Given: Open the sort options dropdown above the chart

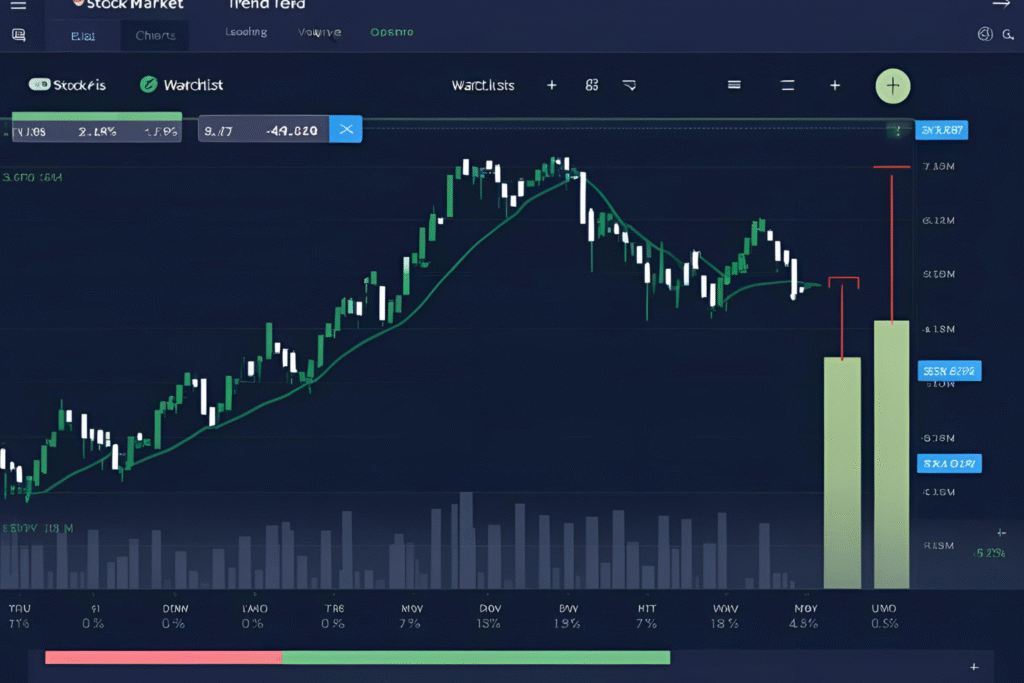Looking at the screenshot, I should click(x=835, y=85).
